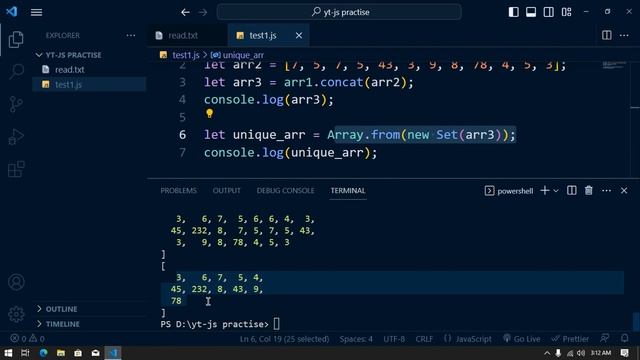Switch to the PROBLEMS panel tab
The width and height of the screenshot is (640, 360).
(x=178, y=191)
